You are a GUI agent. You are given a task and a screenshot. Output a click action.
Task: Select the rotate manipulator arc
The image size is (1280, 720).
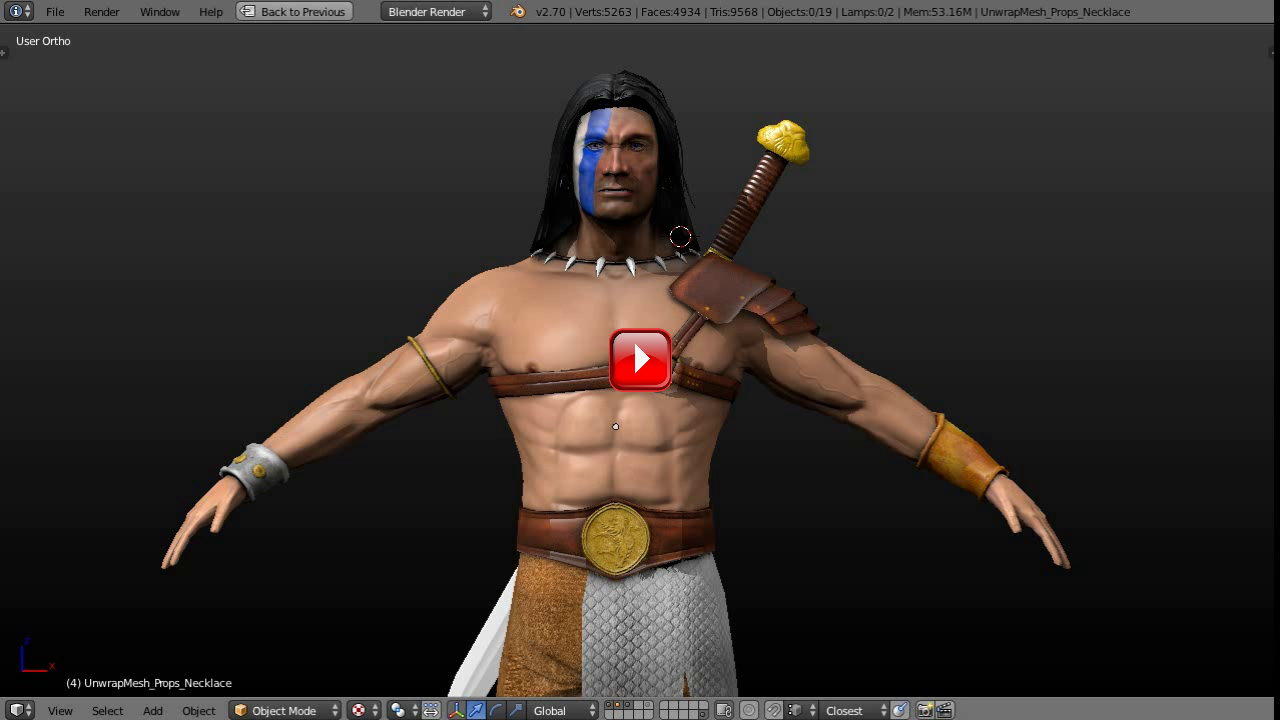coord(496,710)
